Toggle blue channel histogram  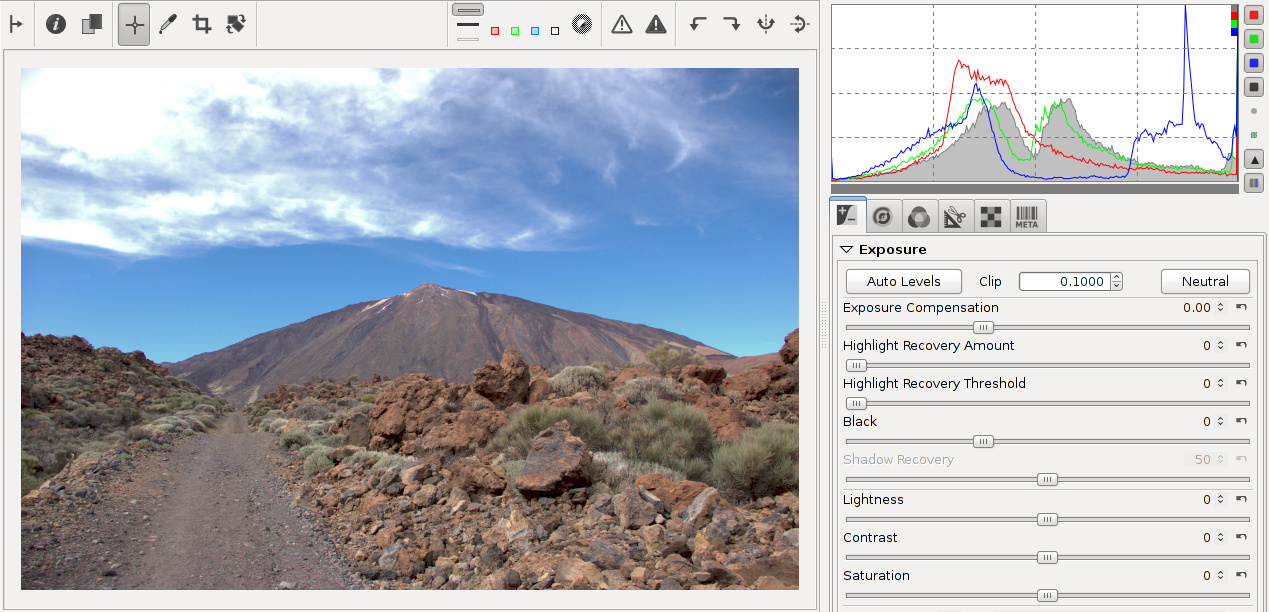pos(1253,63)
